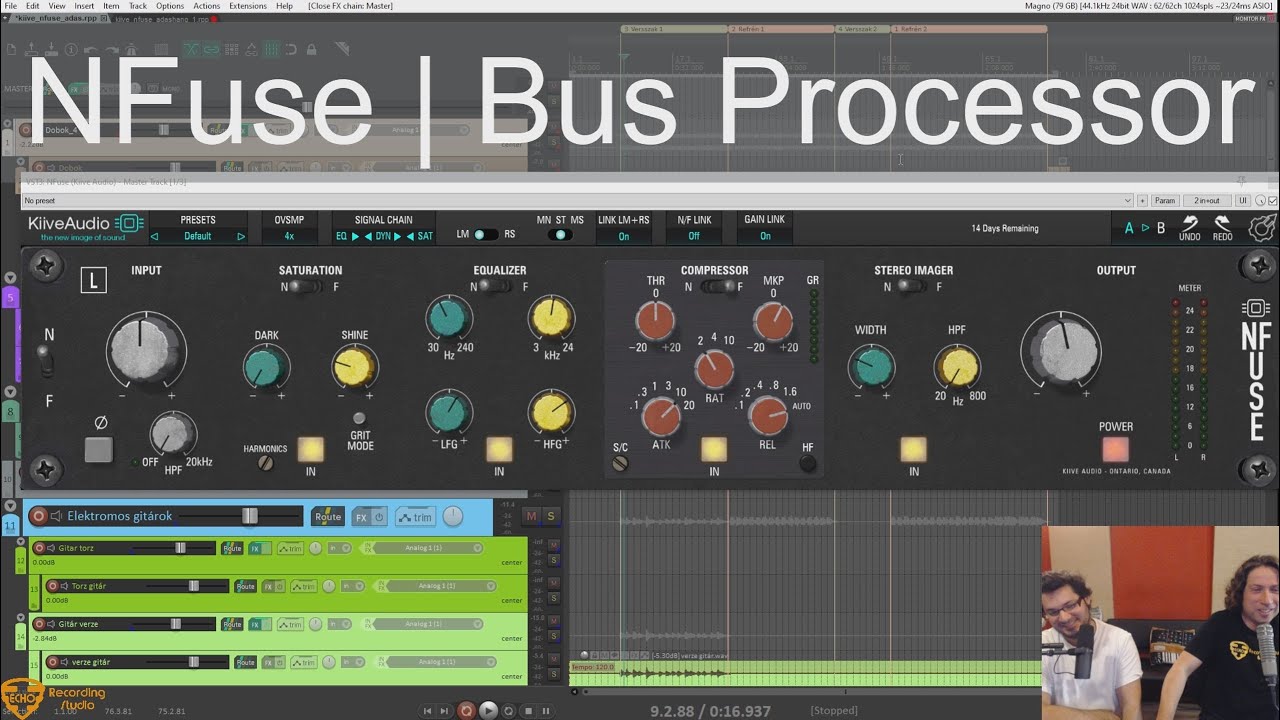Viewport: 1280px width, 720px height.
Task: Arm record on Elektromos gitárok track
Action: point(39,516)
